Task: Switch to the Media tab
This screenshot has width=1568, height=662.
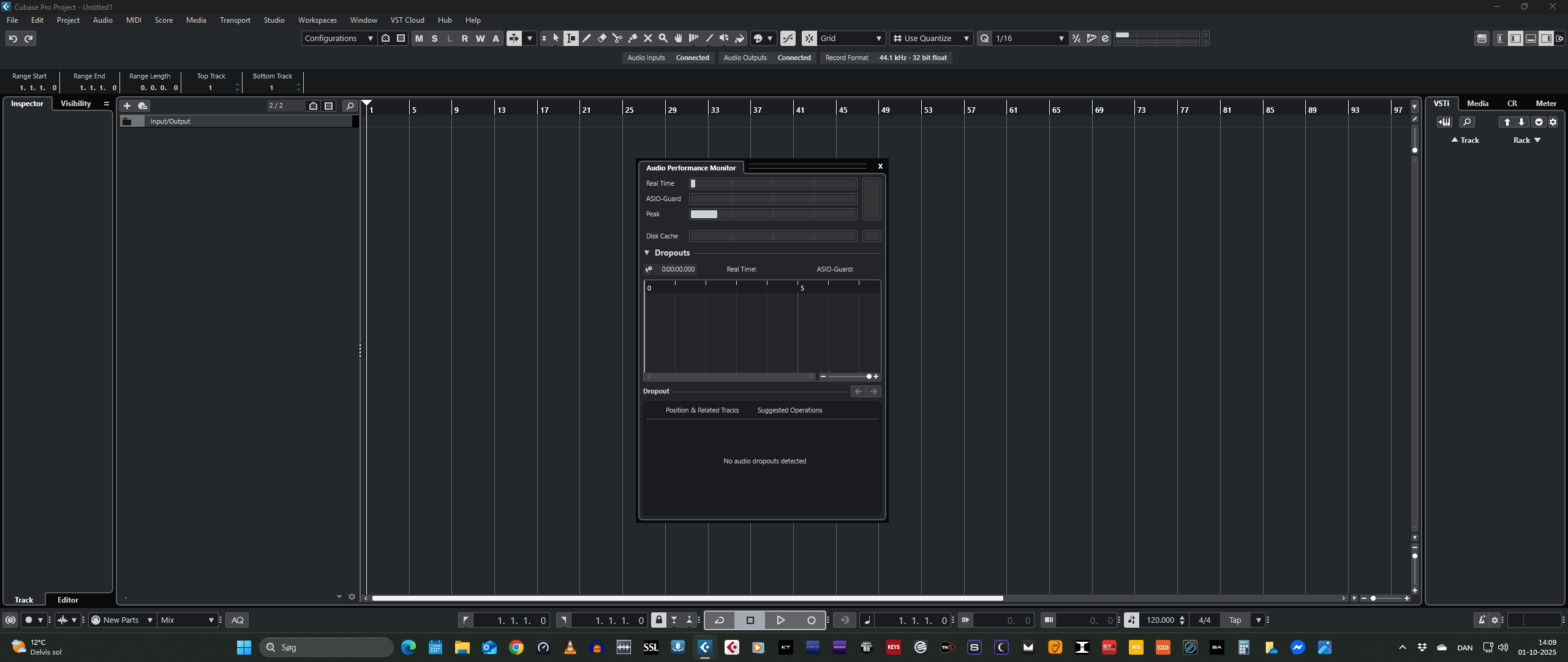Action: coord(1477,104)
